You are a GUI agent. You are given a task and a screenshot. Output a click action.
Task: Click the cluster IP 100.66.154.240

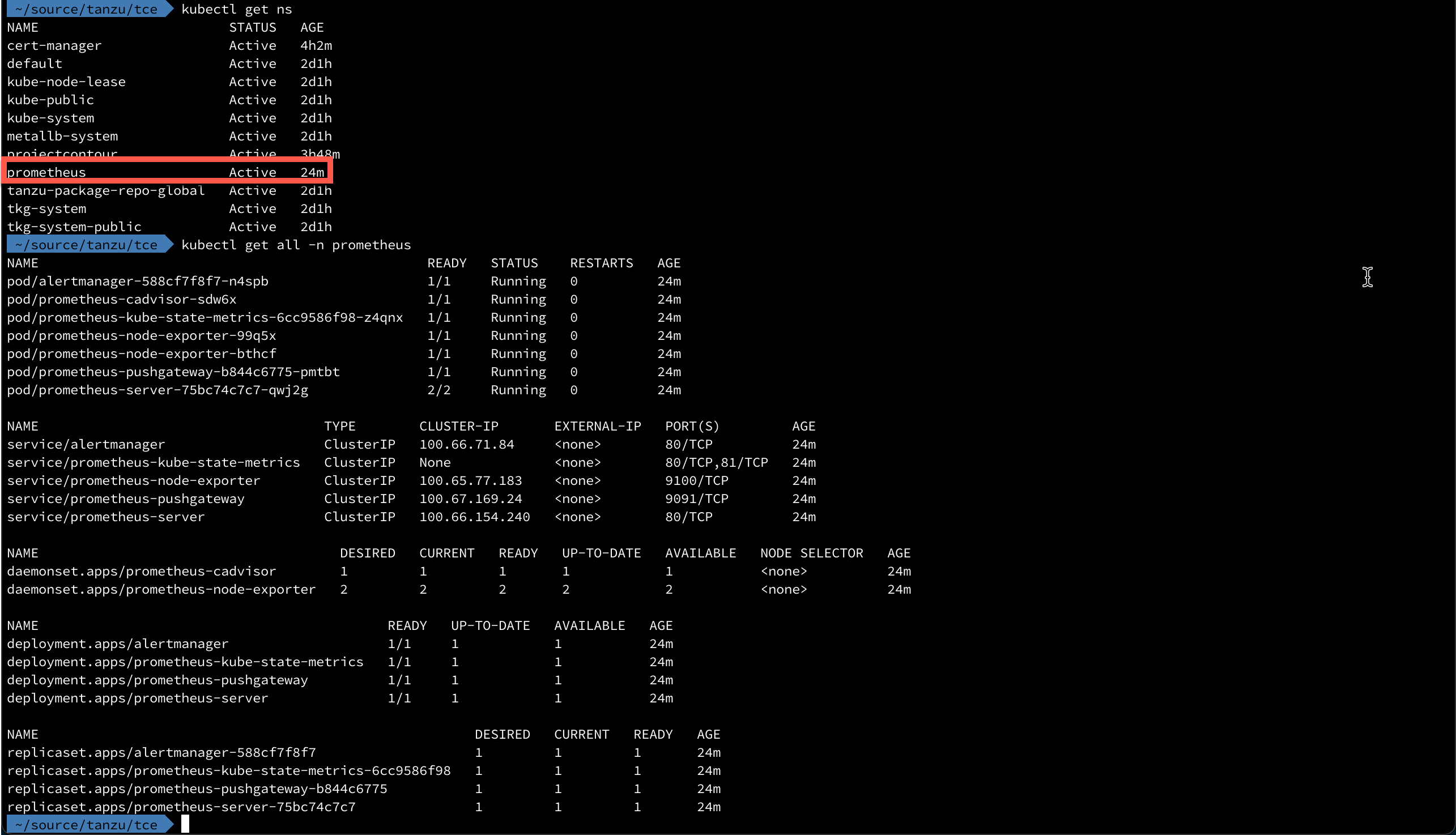[x=474, y=517]
